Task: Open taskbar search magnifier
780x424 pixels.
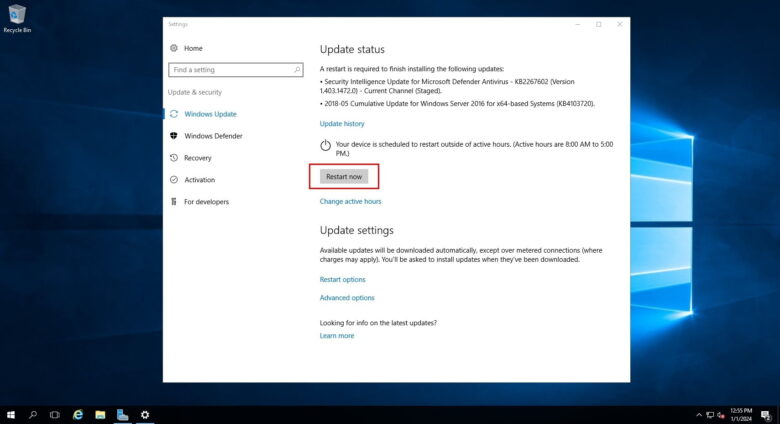Action: (33, 415)
